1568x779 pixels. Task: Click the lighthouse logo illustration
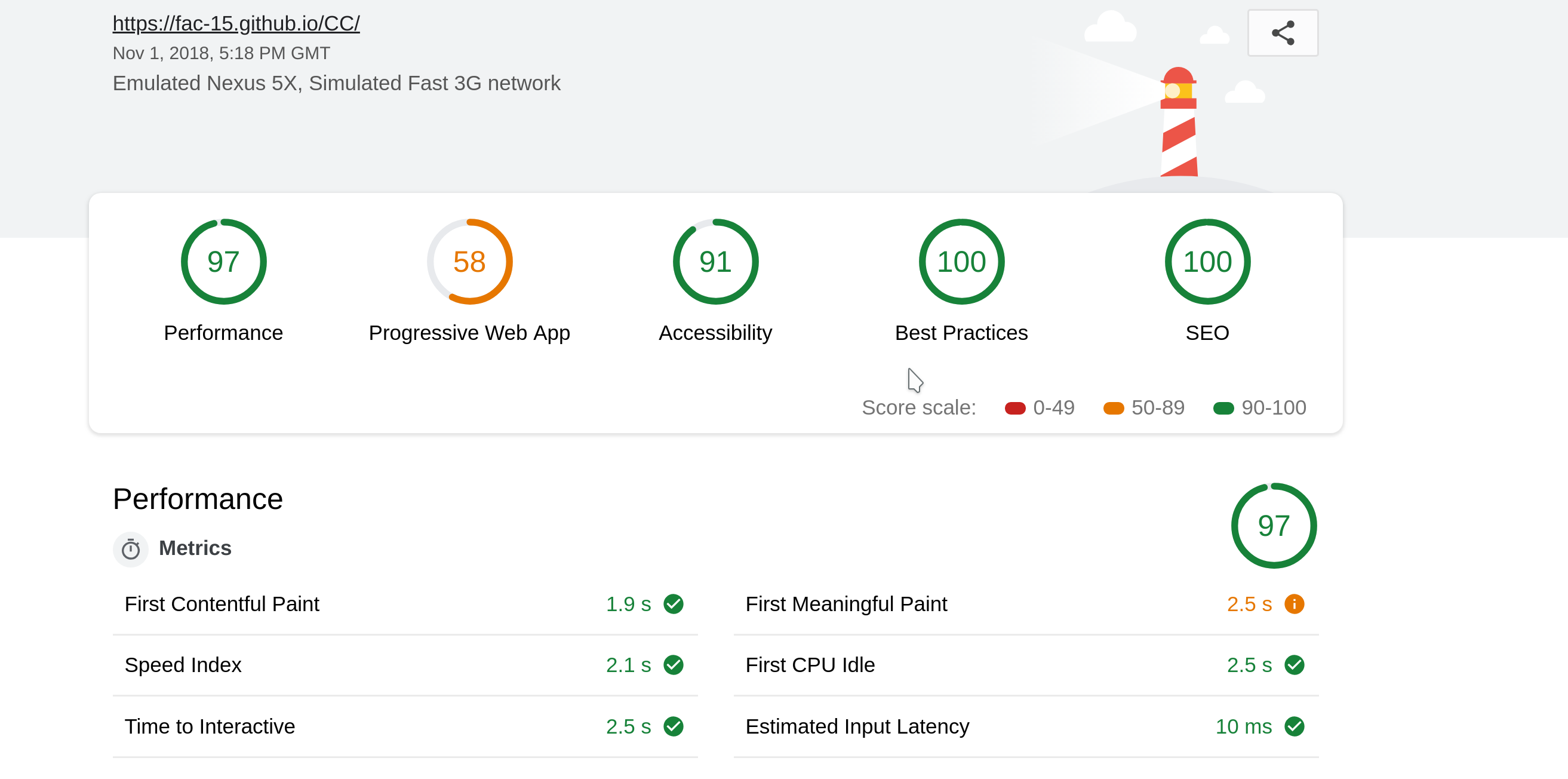(1179, 124)
